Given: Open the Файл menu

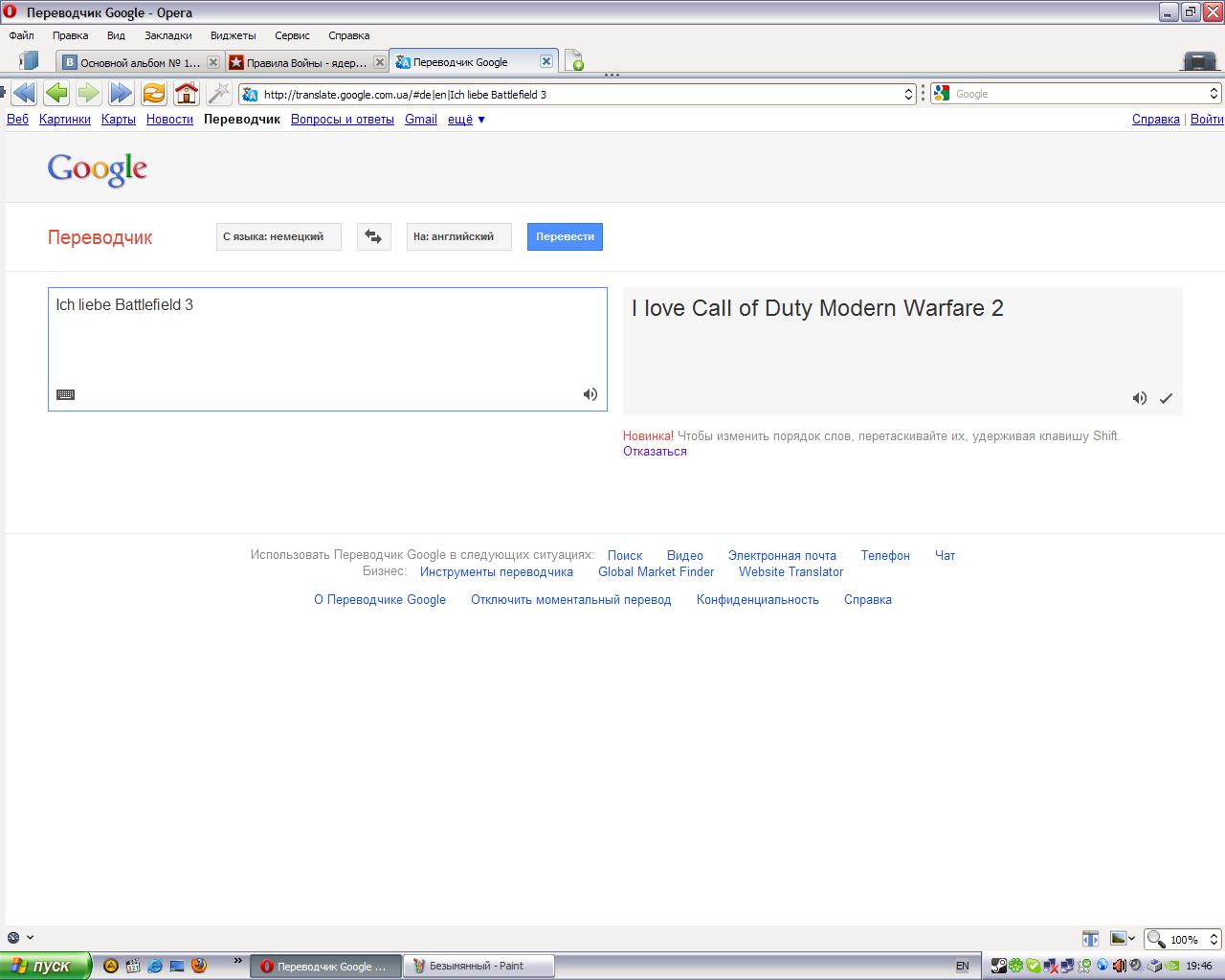Looking at the screenshot, I should pyautogui.click(x=21, y=35).
